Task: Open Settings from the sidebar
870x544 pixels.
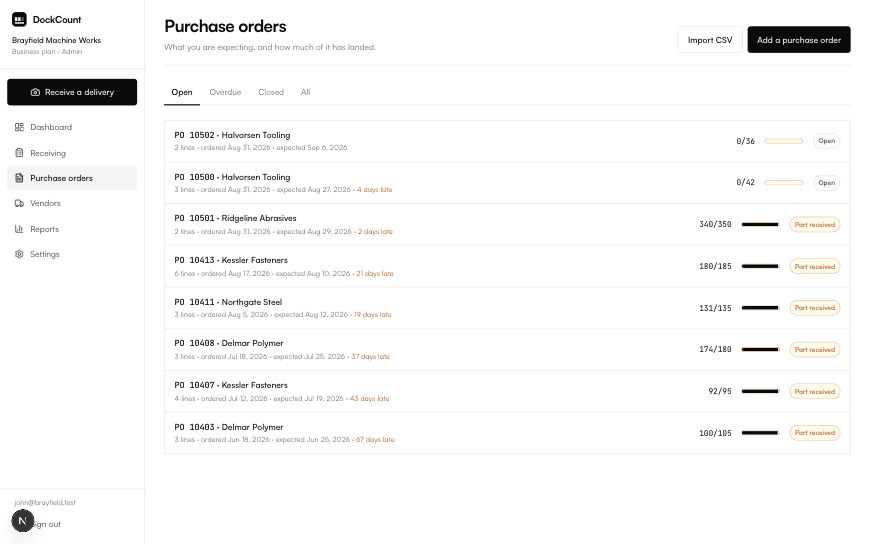Action: (72, 254)
